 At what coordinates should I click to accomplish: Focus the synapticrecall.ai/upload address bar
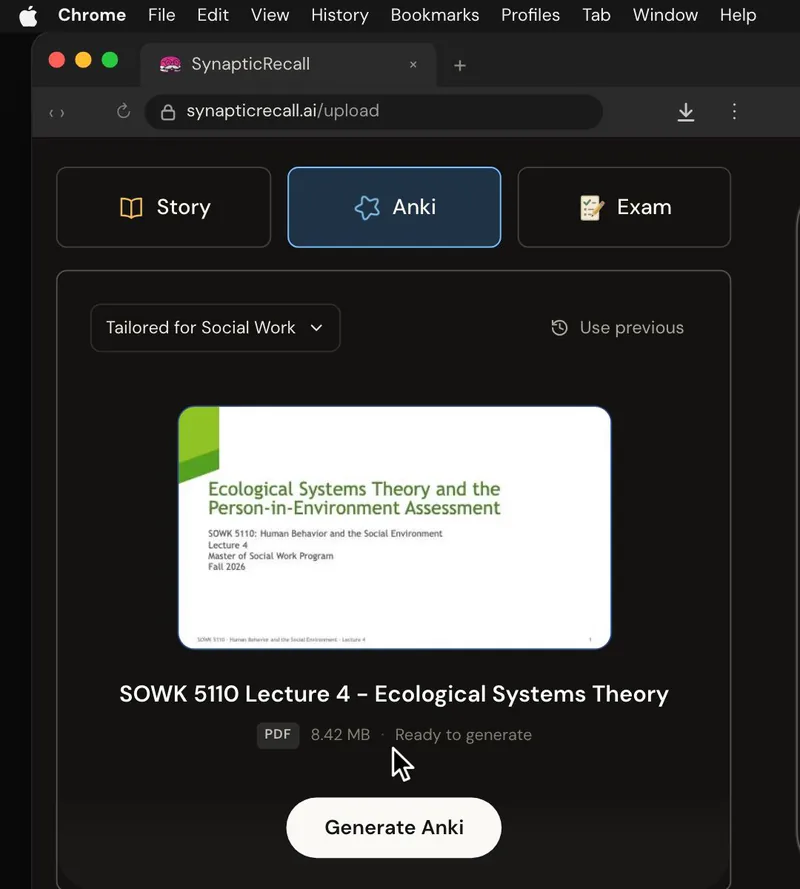374,111
